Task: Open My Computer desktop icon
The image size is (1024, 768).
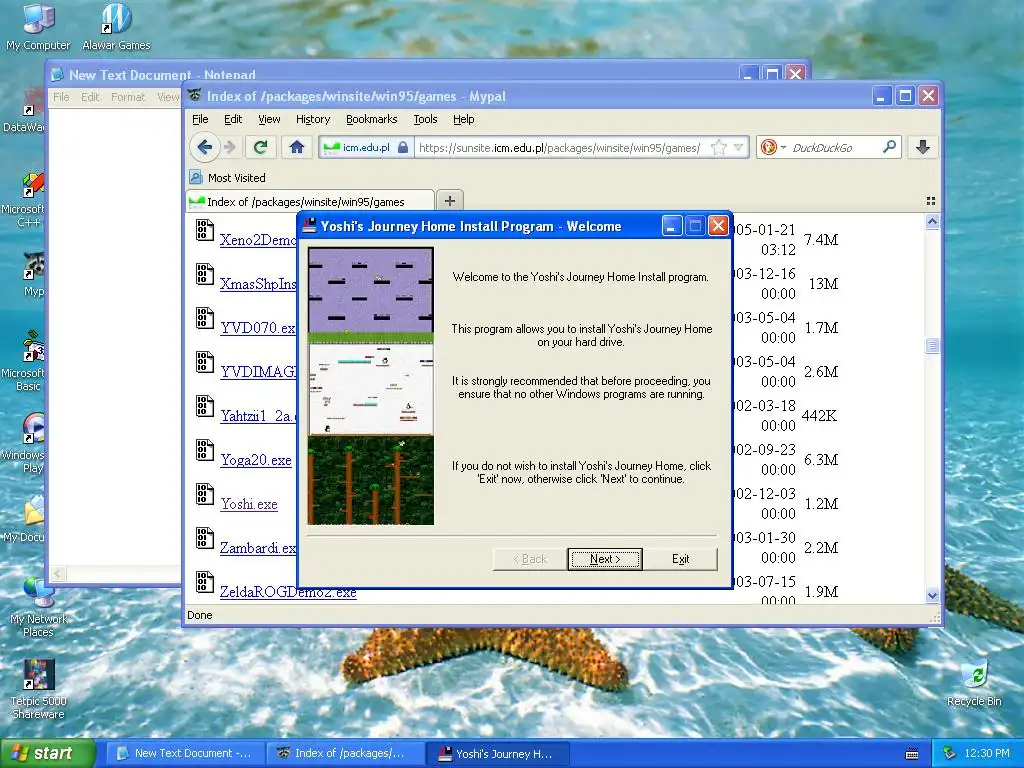Action: 38,27
